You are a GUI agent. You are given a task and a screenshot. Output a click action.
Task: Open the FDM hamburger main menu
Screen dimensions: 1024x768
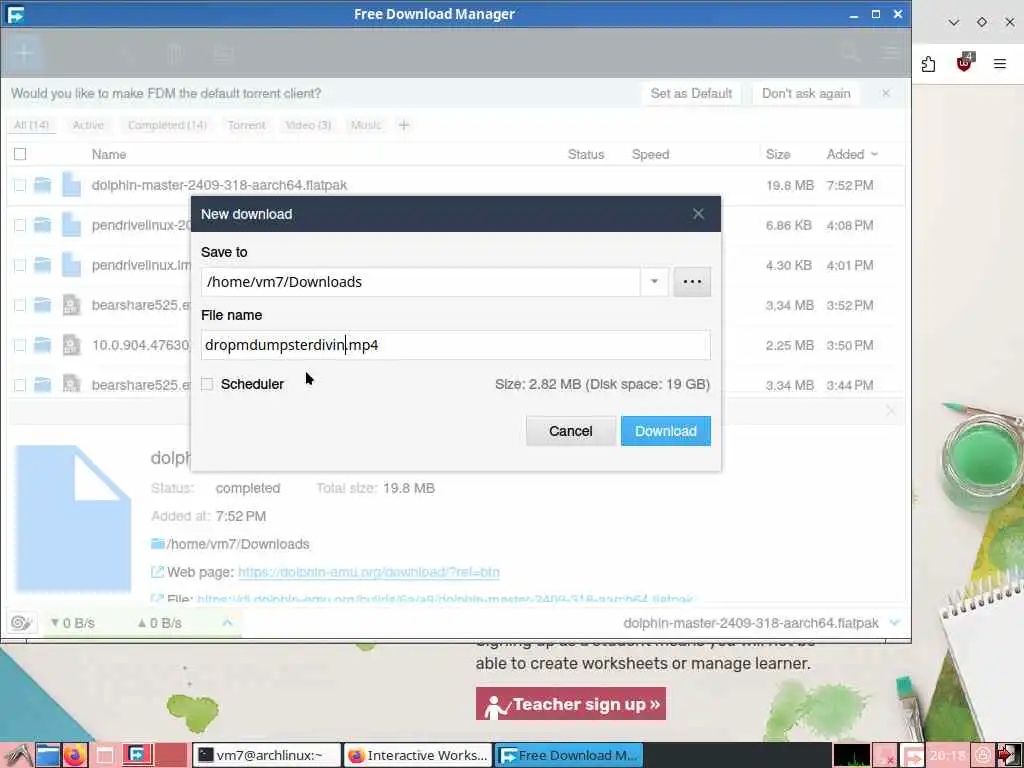tap(891, 52)
